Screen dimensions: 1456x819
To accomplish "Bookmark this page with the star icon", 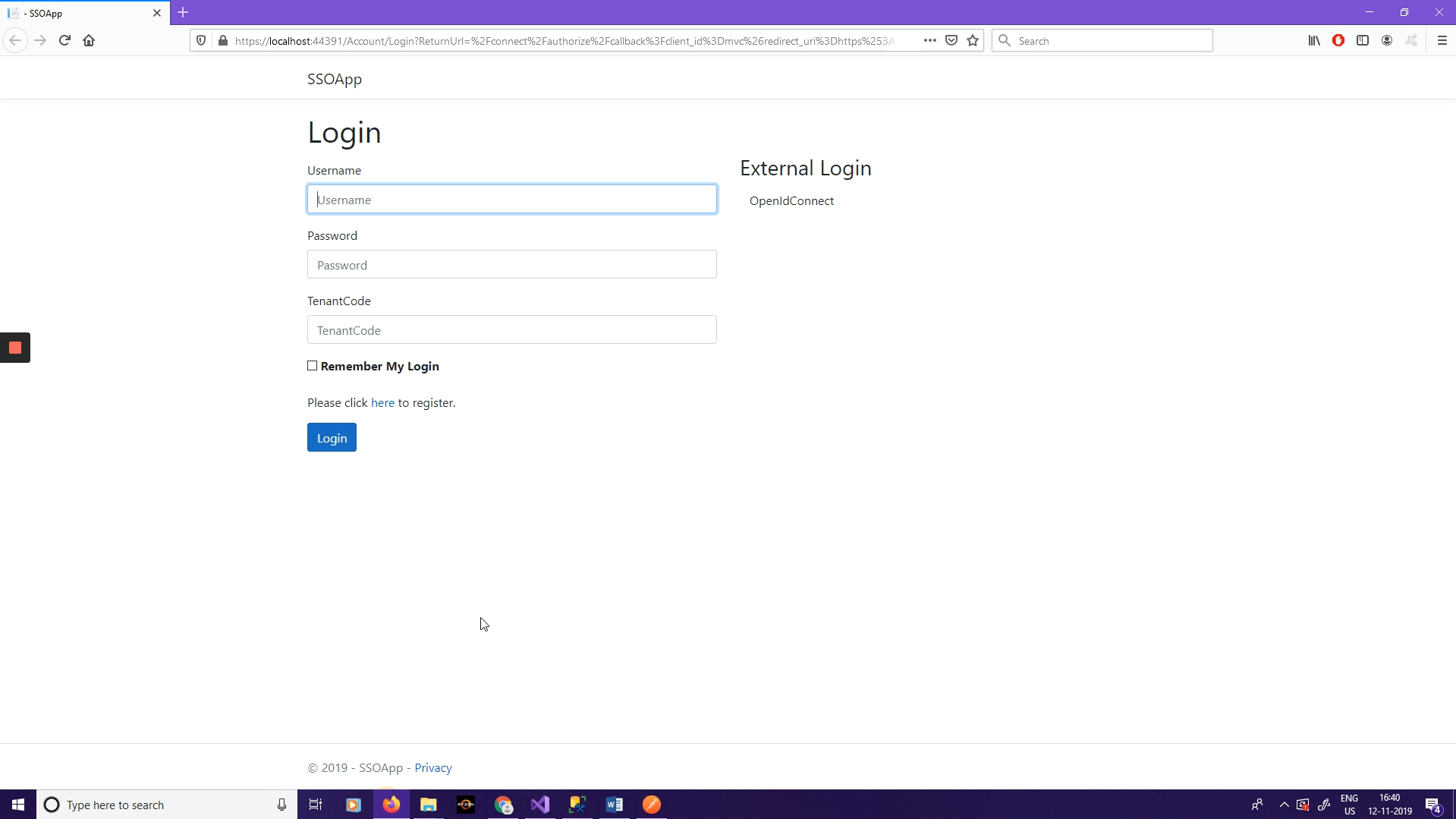I will tap(973, 40).
